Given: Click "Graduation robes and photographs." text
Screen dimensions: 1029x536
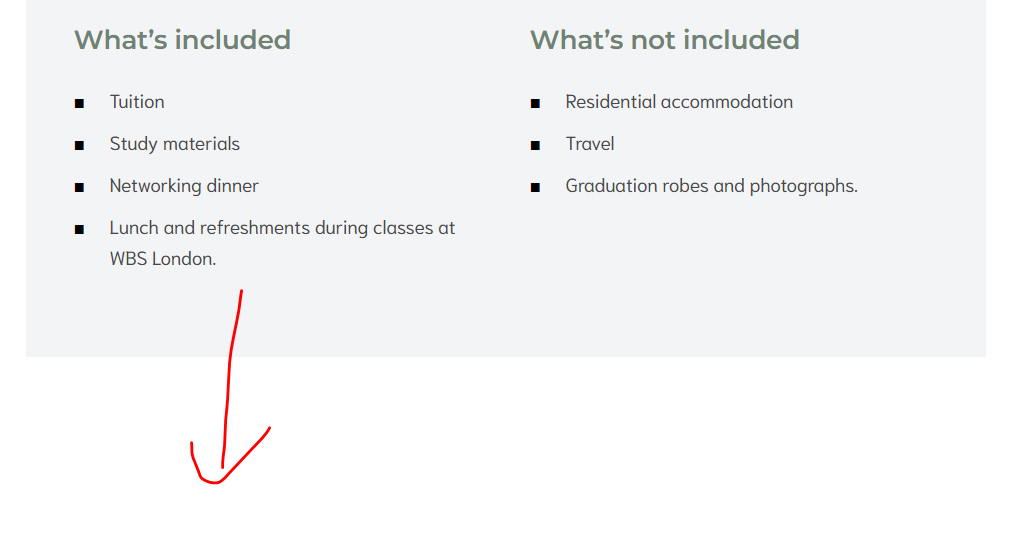Looking at the screenshot, I should [711, 186].
